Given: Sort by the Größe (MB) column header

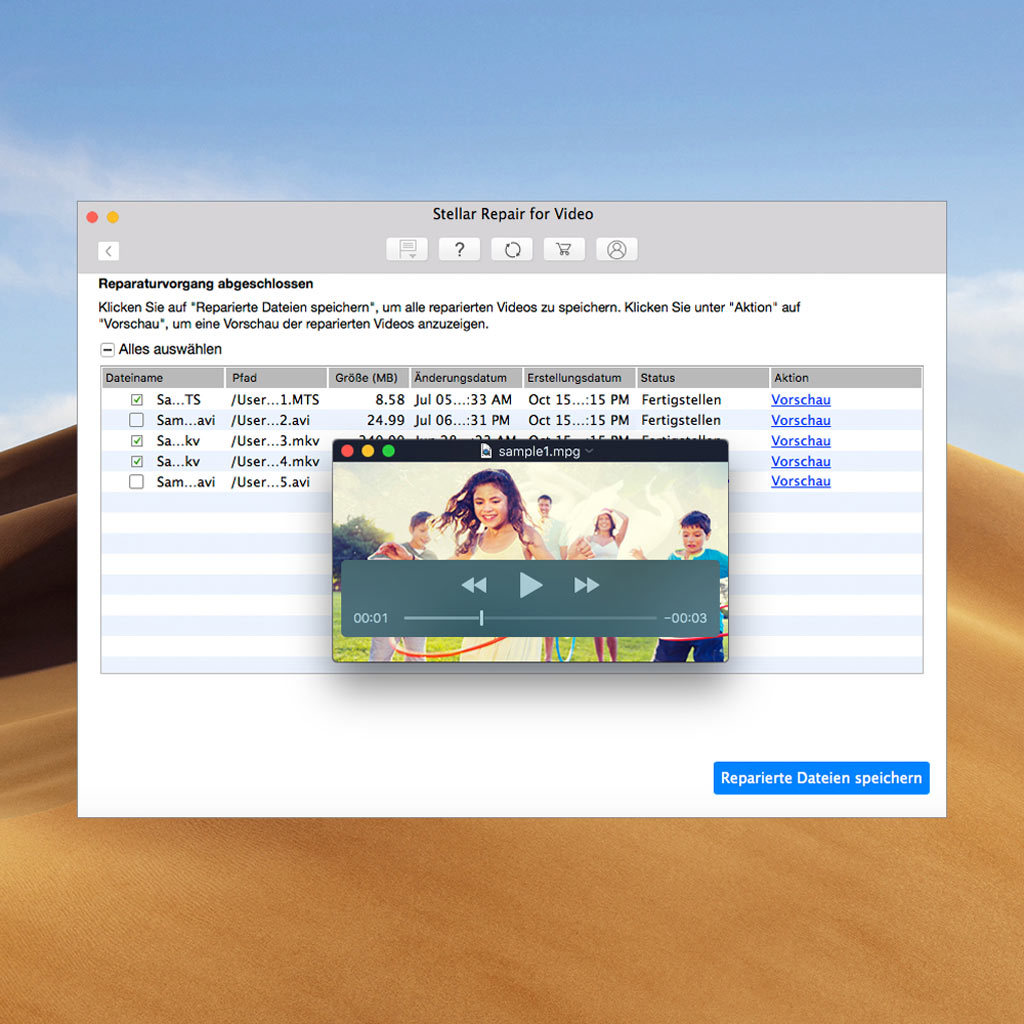Looking at the screenshot, I should 369,377.
